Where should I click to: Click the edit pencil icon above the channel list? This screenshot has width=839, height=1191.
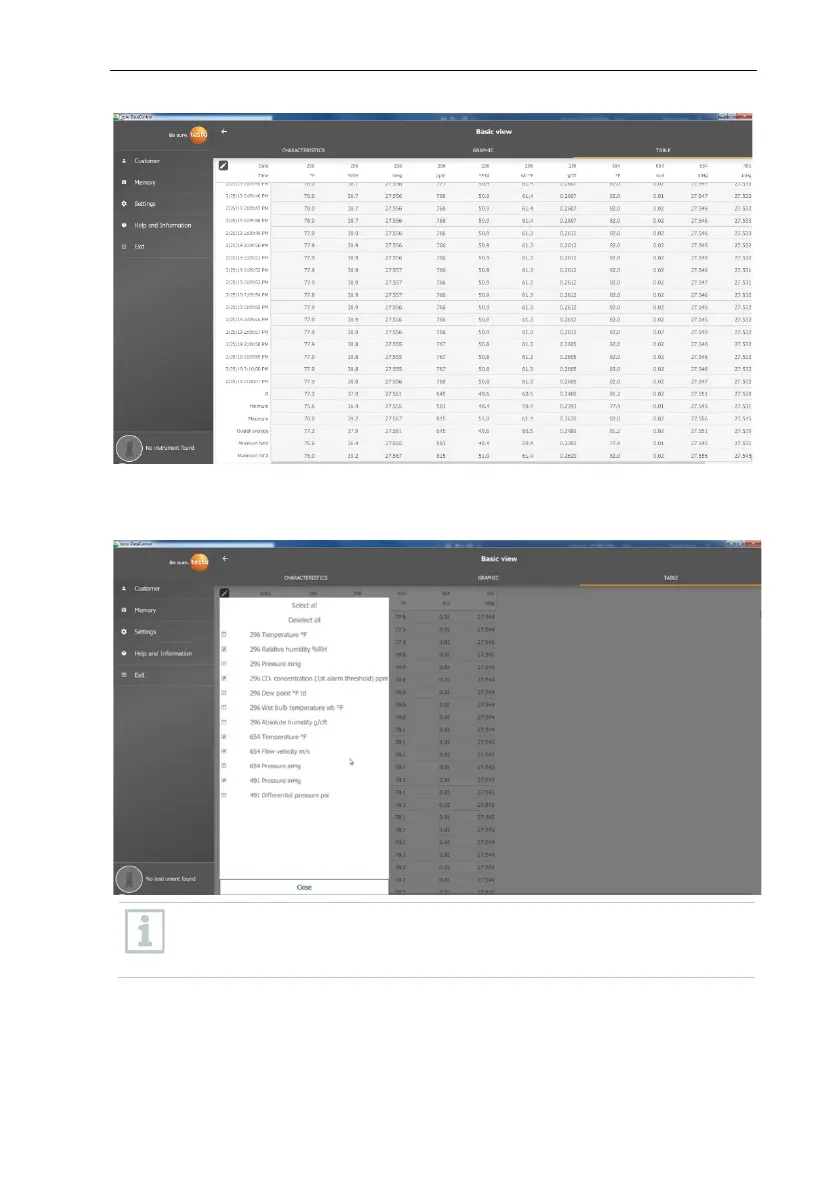[224, 592]
